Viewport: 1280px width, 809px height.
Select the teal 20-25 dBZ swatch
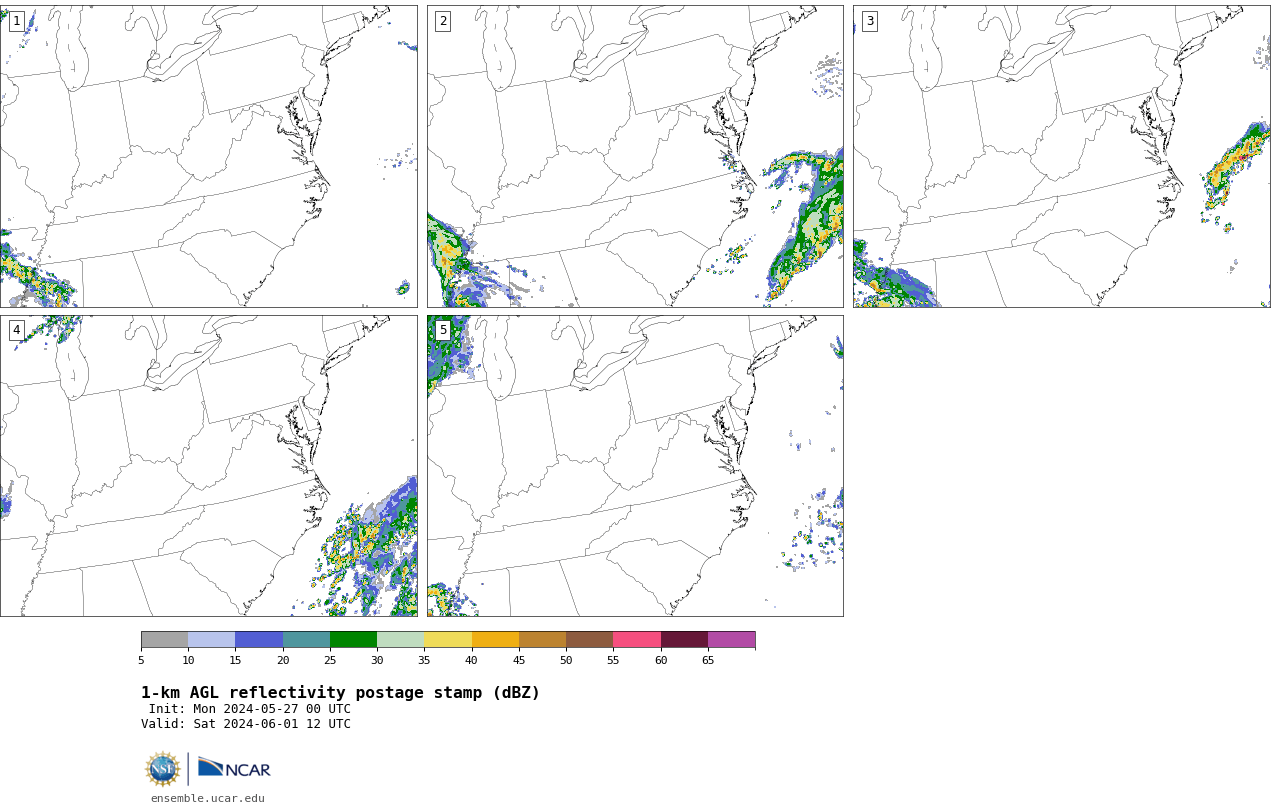306,640
